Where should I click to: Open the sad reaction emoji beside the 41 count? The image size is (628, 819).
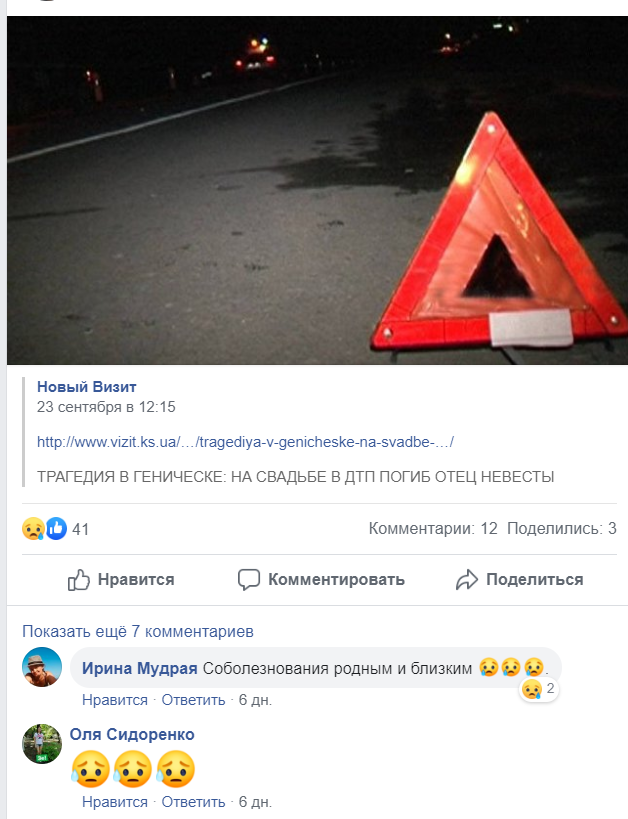click(x=33, y=529)
